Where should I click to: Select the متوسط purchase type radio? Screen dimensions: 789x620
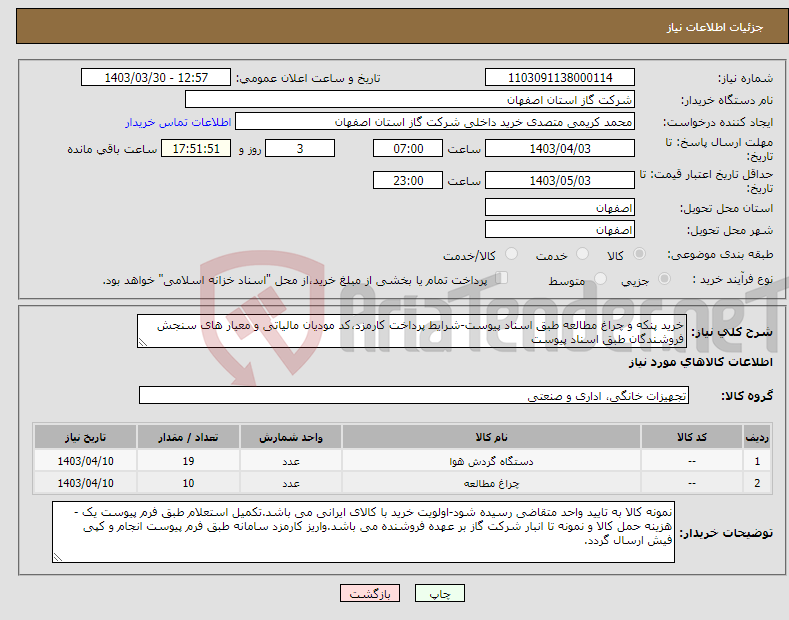(x=600, y=278)
